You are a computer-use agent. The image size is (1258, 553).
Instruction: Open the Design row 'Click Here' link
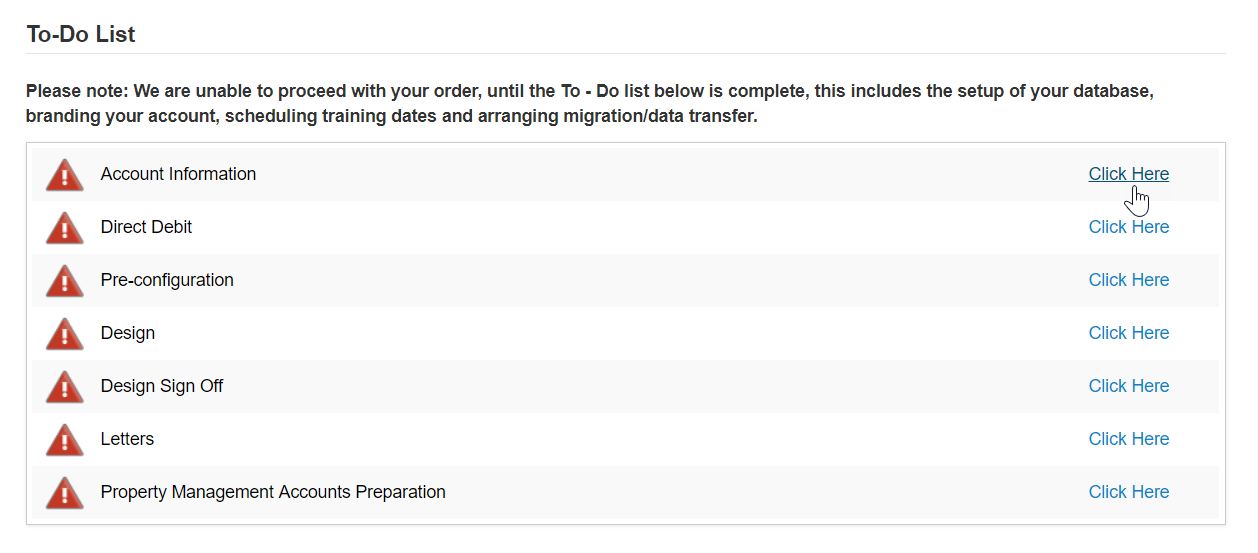[1128, 333]
